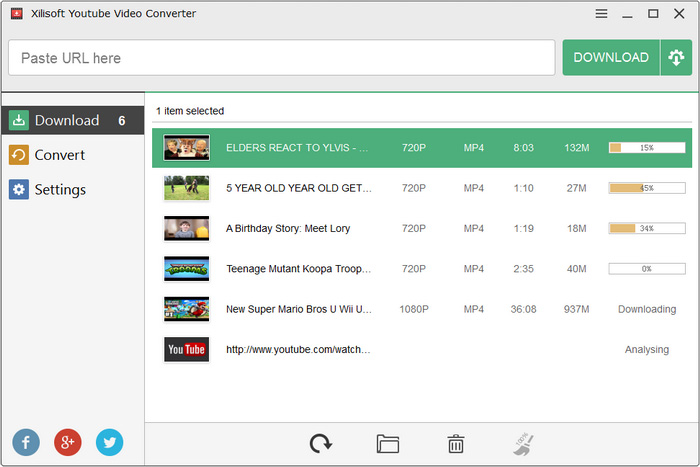The height and width of the screenshot is (467, 700).
Task: Click the "8:03" duration value
Action: (523, 148)
